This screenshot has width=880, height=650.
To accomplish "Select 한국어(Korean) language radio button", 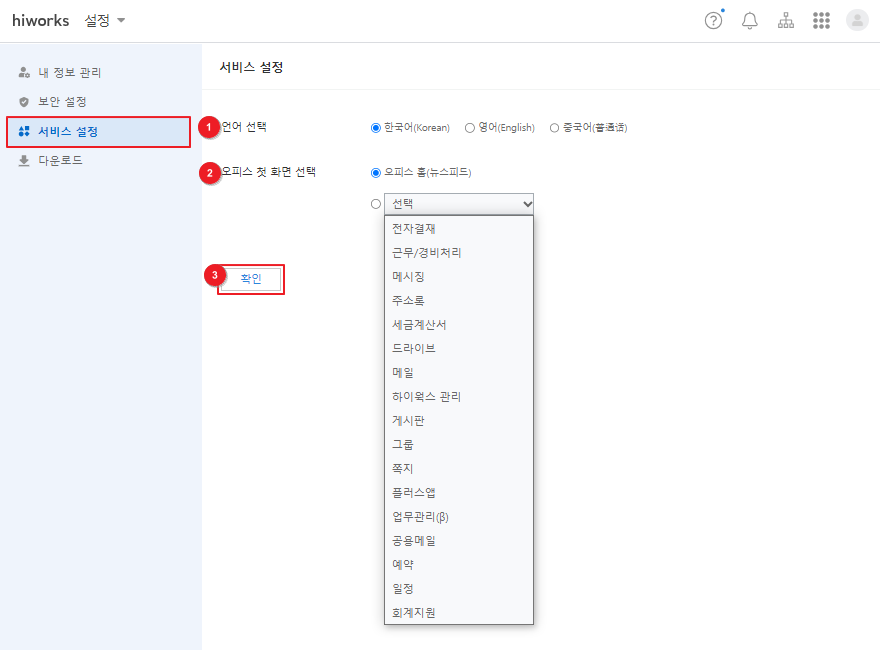I will pos(376,128).
